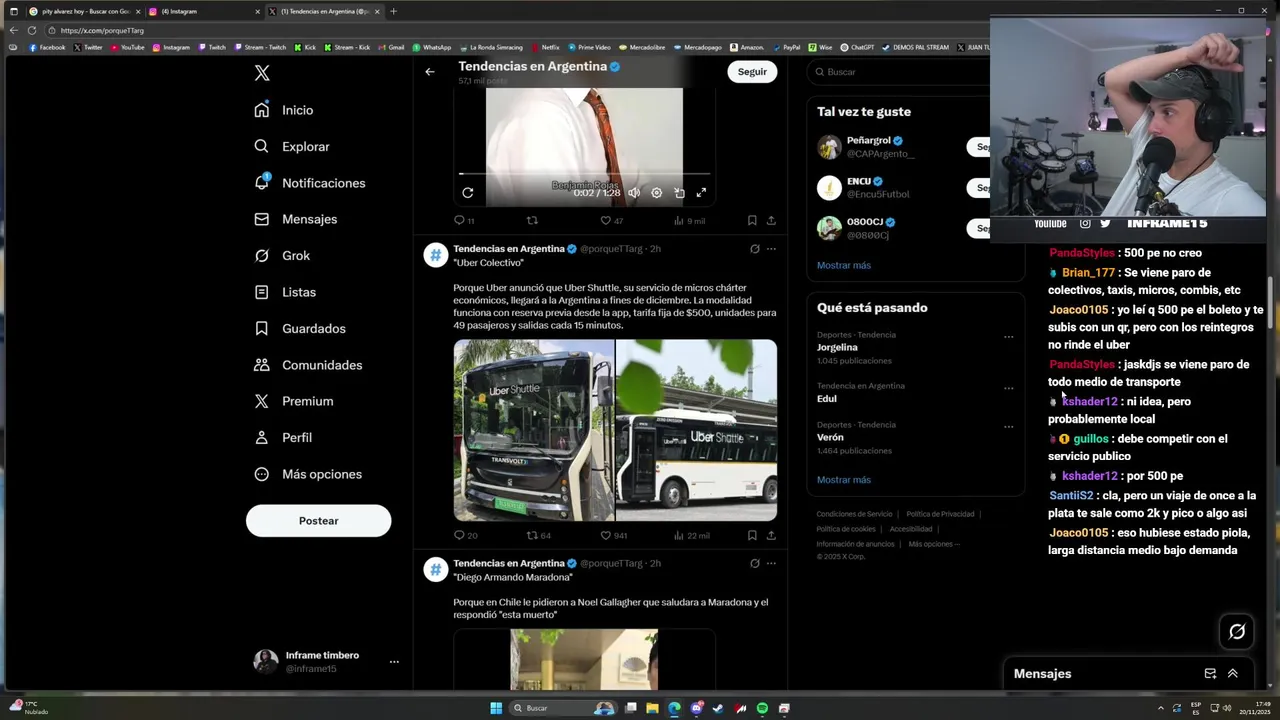The height and width of the screenshot is (720, 1280).
Task: Click the Postear button
Action: click(318, 521)
